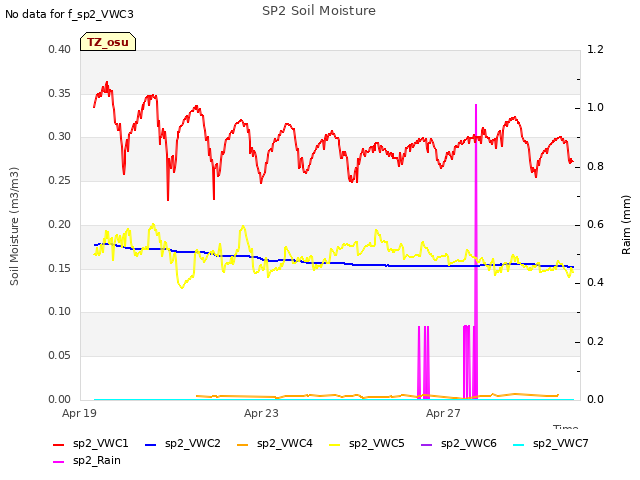Click the 0.35 left axis tick label
Screen dimensions: 640x480
(60, 93)
